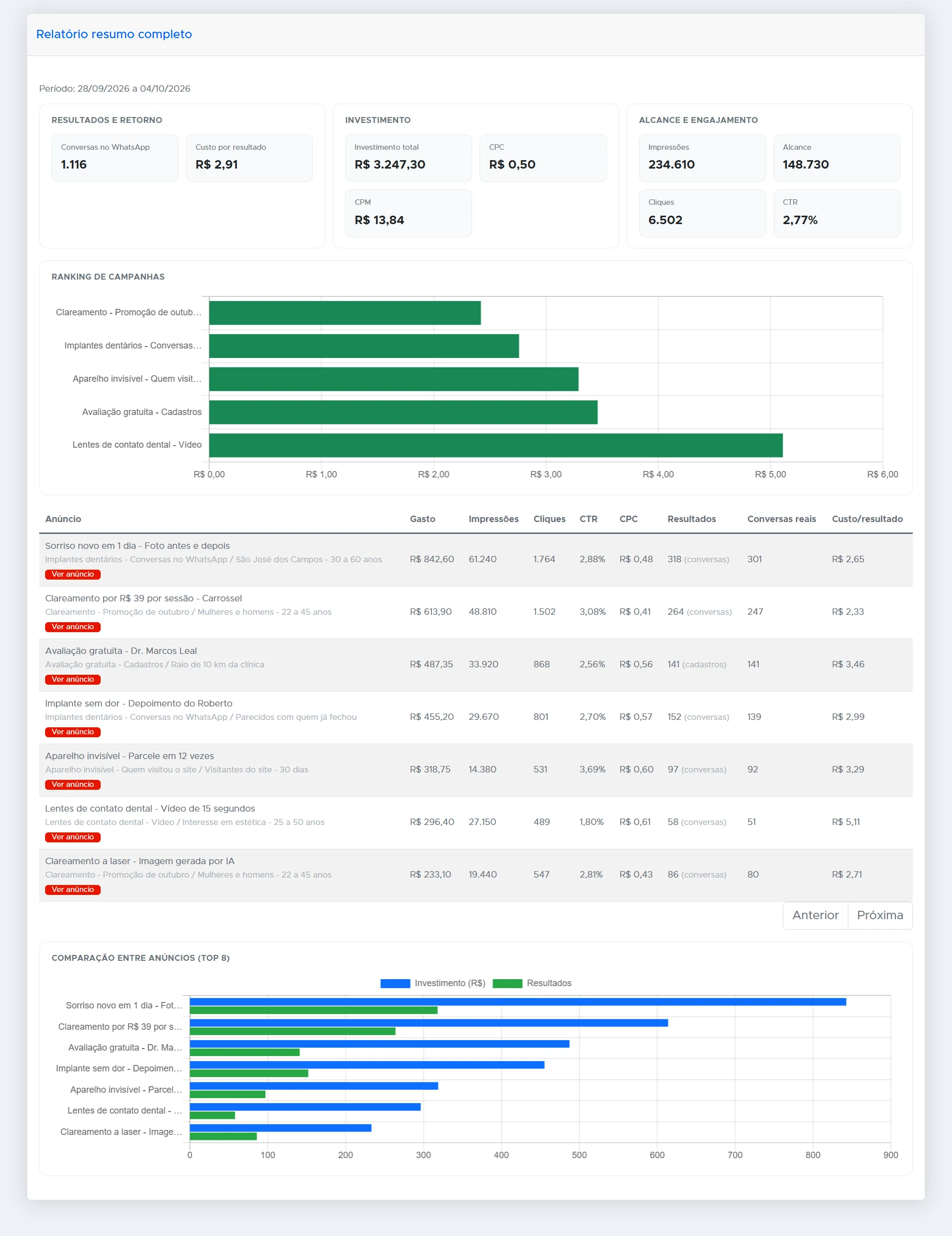This screenshot has width=952, height=1236.
Task: Click the custo/resultado value R$ 5,11
Action: (x=845, y=822)
